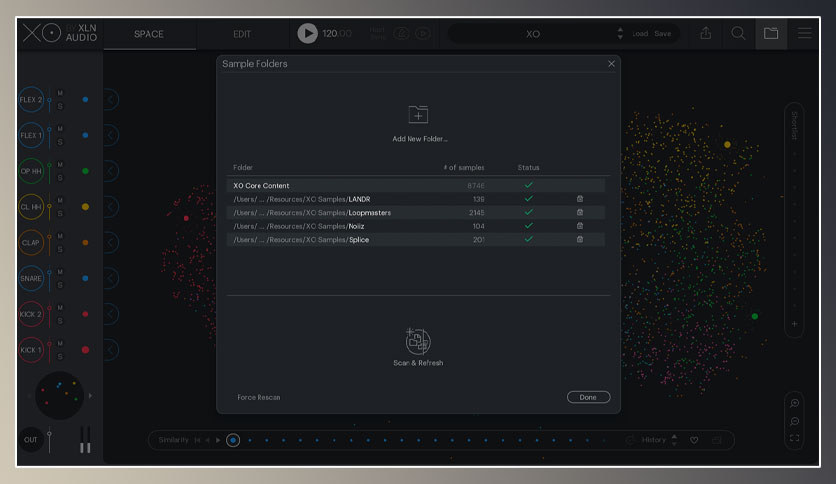Open the hamburger main menu
The height and width of the screenshot is (484, 836).
[x=805, y=33]
